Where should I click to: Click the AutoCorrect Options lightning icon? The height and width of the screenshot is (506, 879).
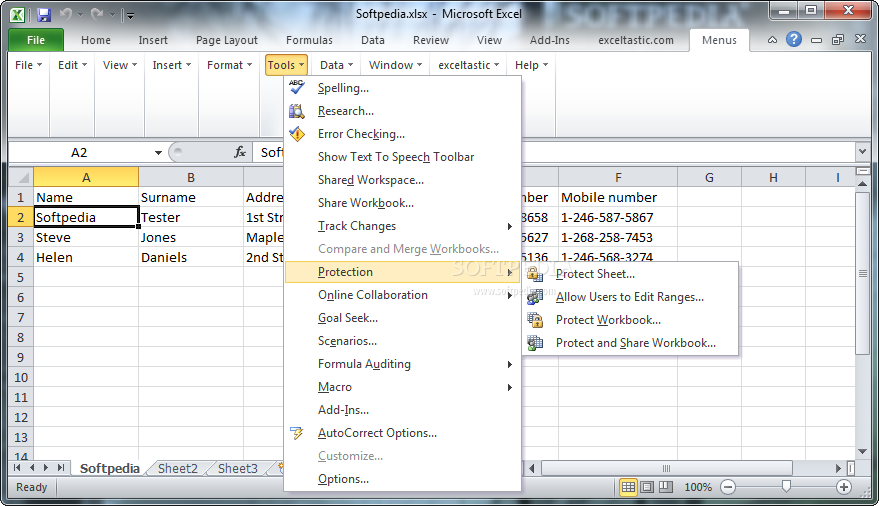(297, 433)
